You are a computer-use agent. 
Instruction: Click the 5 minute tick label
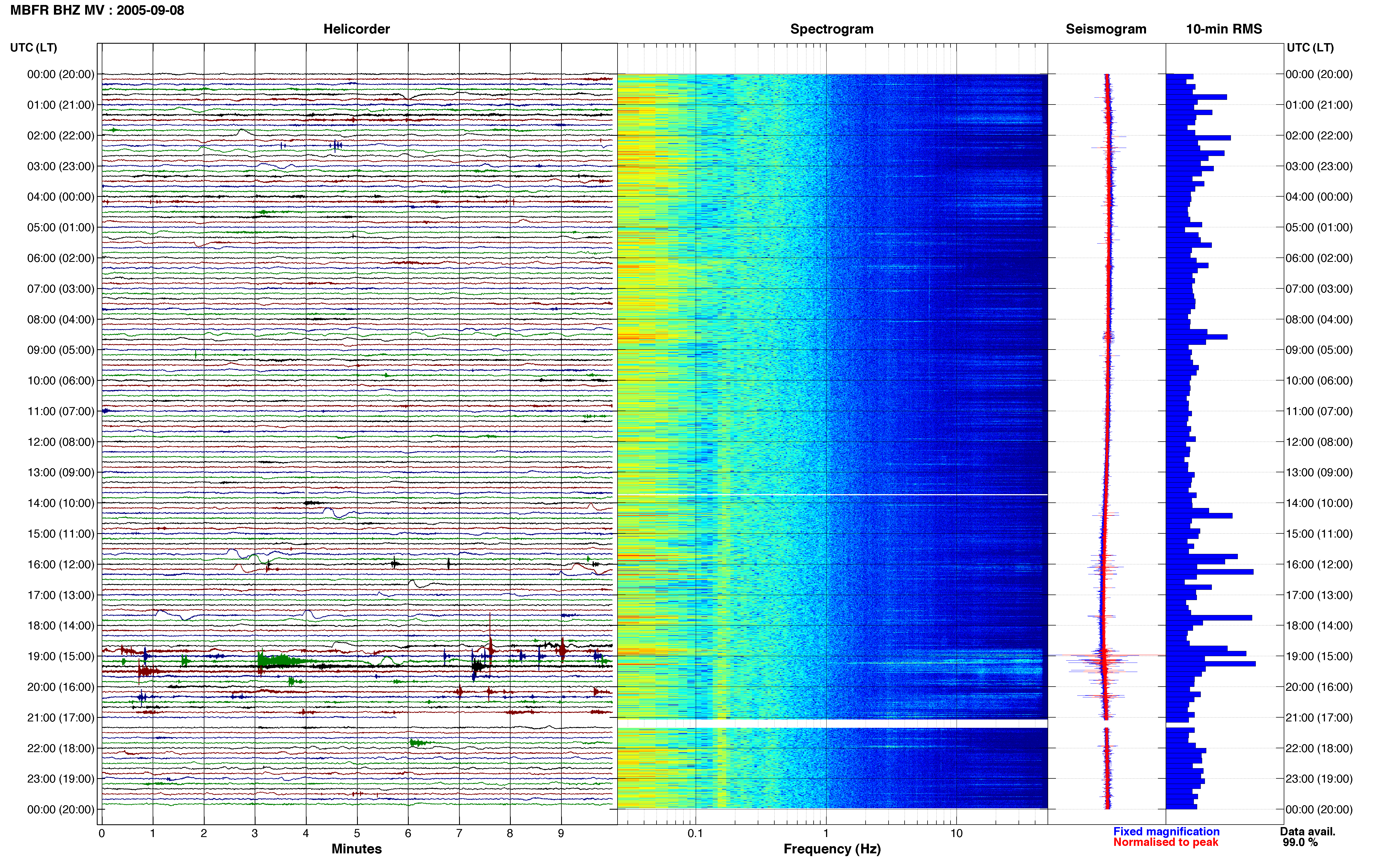tap(357, 833)
